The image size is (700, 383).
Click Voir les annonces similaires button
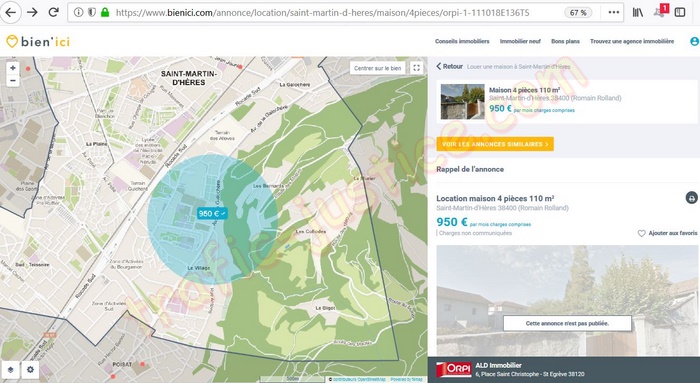tap(495, 144)
